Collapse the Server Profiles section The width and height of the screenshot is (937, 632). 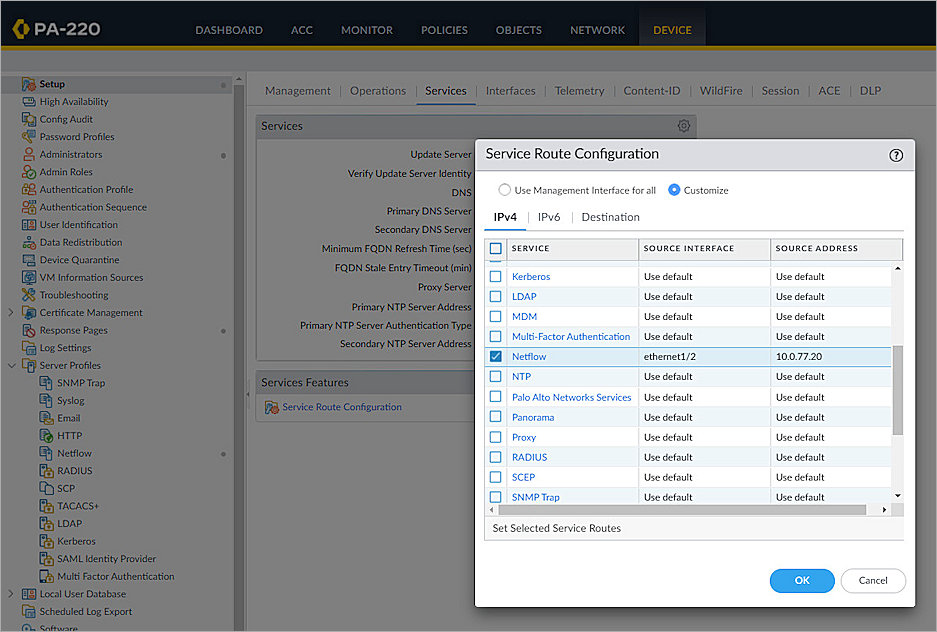10,364
